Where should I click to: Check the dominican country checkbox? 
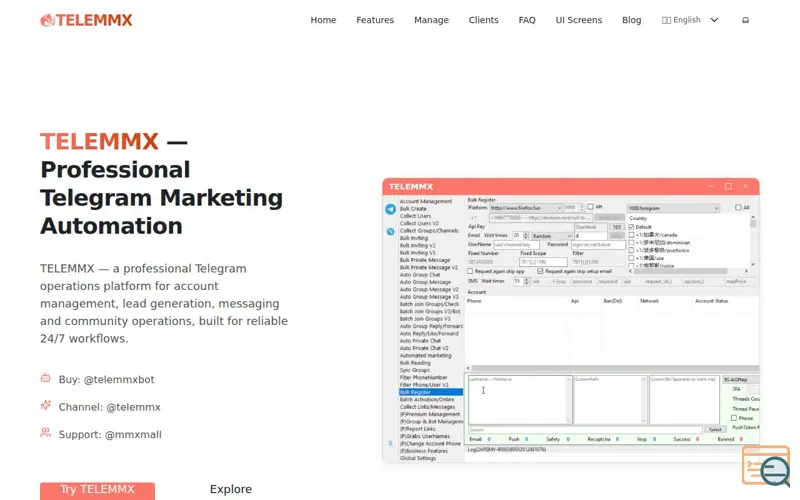click(631, 242)
